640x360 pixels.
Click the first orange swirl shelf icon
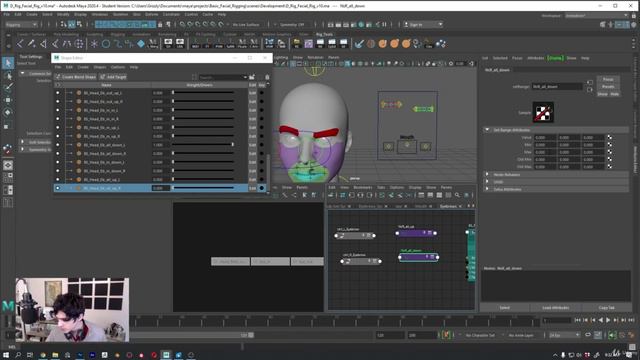[x=382, y=44]
